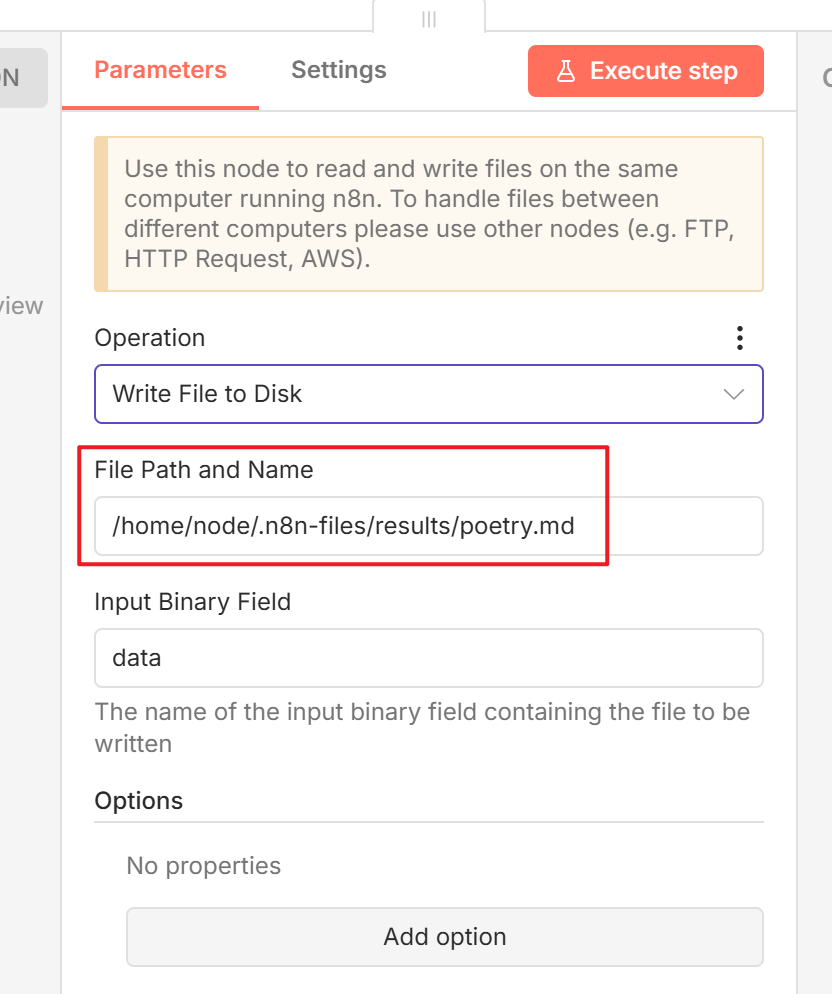Collapse the Options section header
832x994 pixels.
click(x=139, y=800)
